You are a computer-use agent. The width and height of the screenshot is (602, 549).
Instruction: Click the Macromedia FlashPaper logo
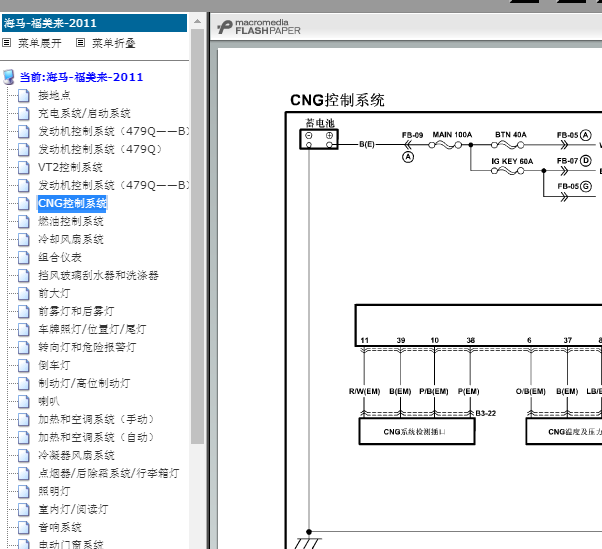[259, 27]
